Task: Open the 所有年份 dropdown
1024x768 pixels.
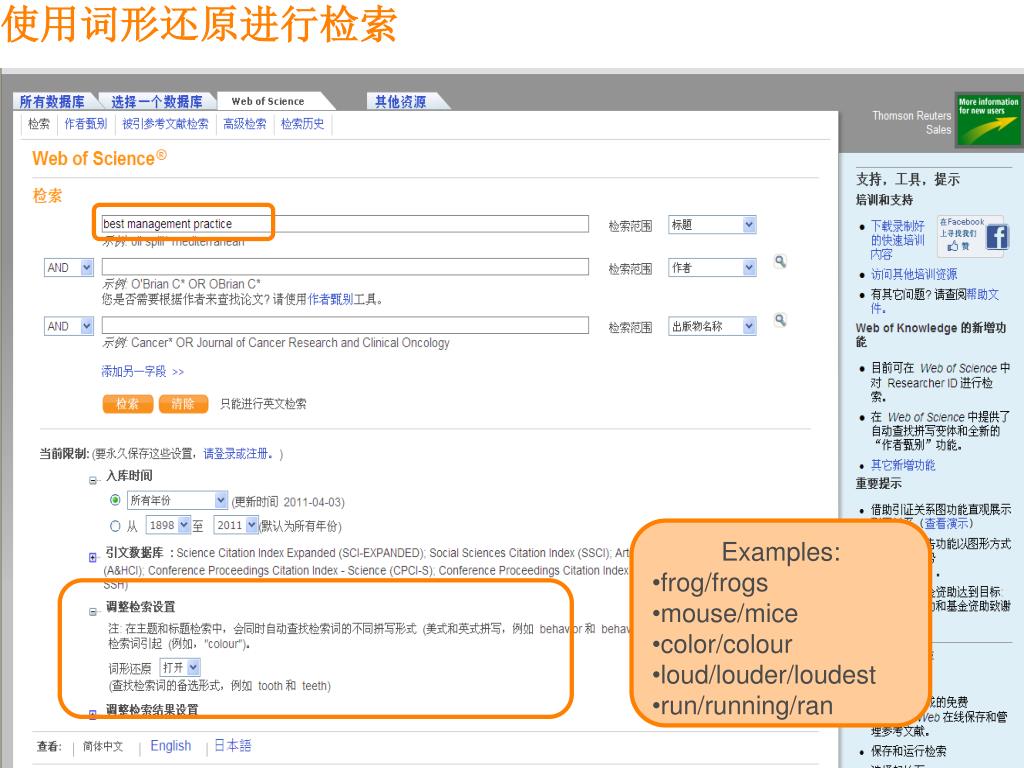Action: pyautogui.click(x=177, y=500)
